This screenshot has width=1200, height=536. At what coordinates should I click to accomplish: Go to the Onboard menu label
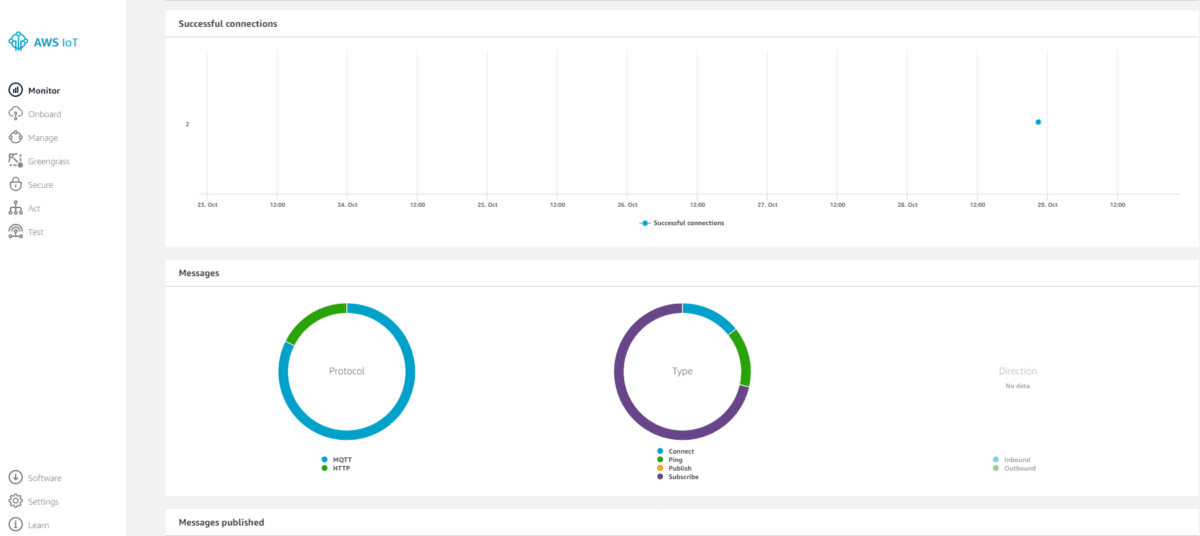tap(45, 114)
